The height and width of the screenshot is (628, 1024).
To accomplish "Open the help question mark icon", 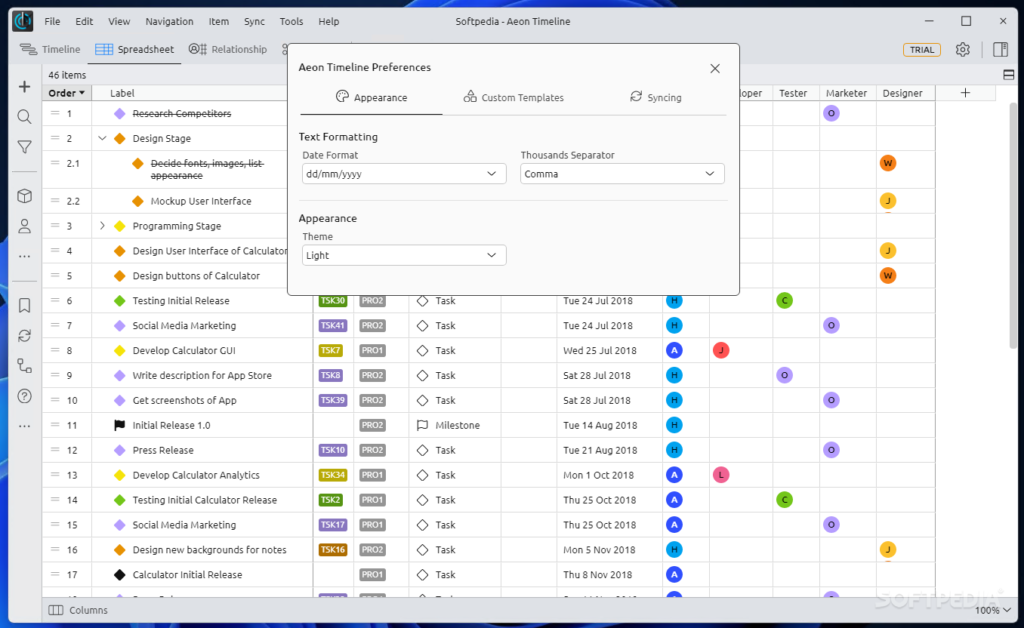I will click(x=24, y=396).
